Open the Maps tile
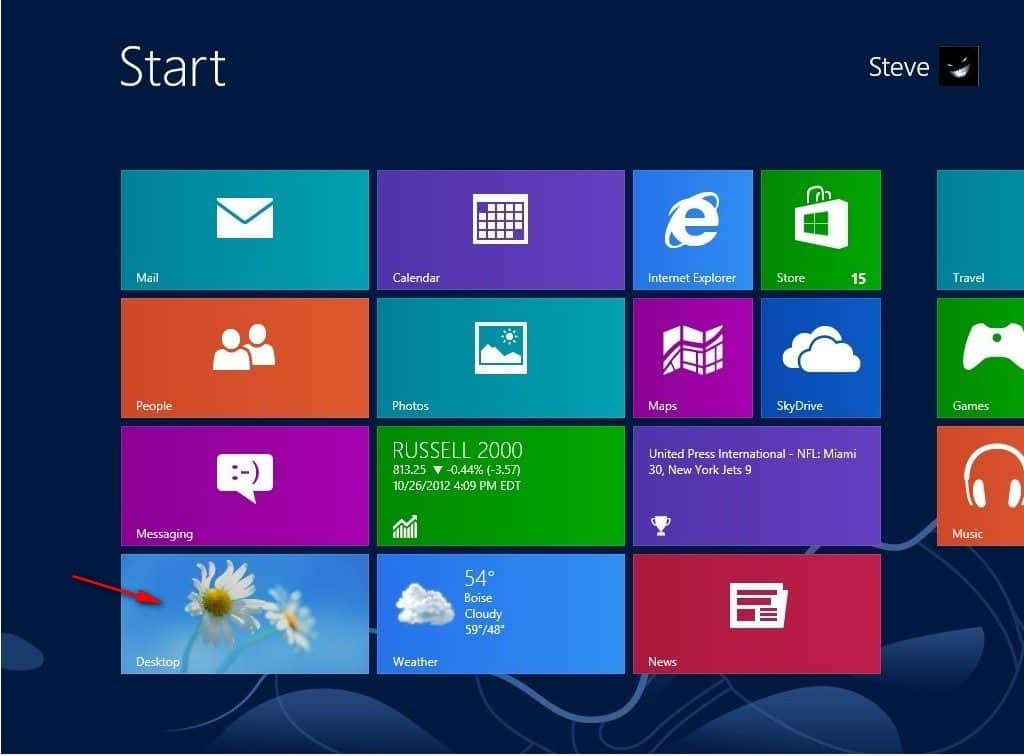Screen dimensions: 1024x756 (693, 358)
